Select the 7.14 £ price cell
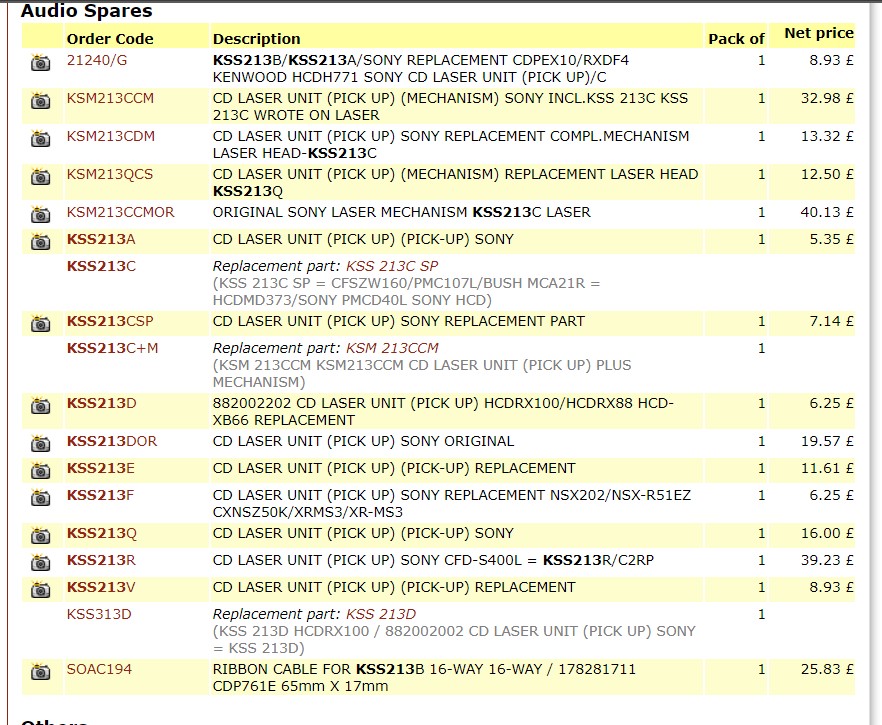The height and width of the screenshot is (725, 882). [831, 321]
